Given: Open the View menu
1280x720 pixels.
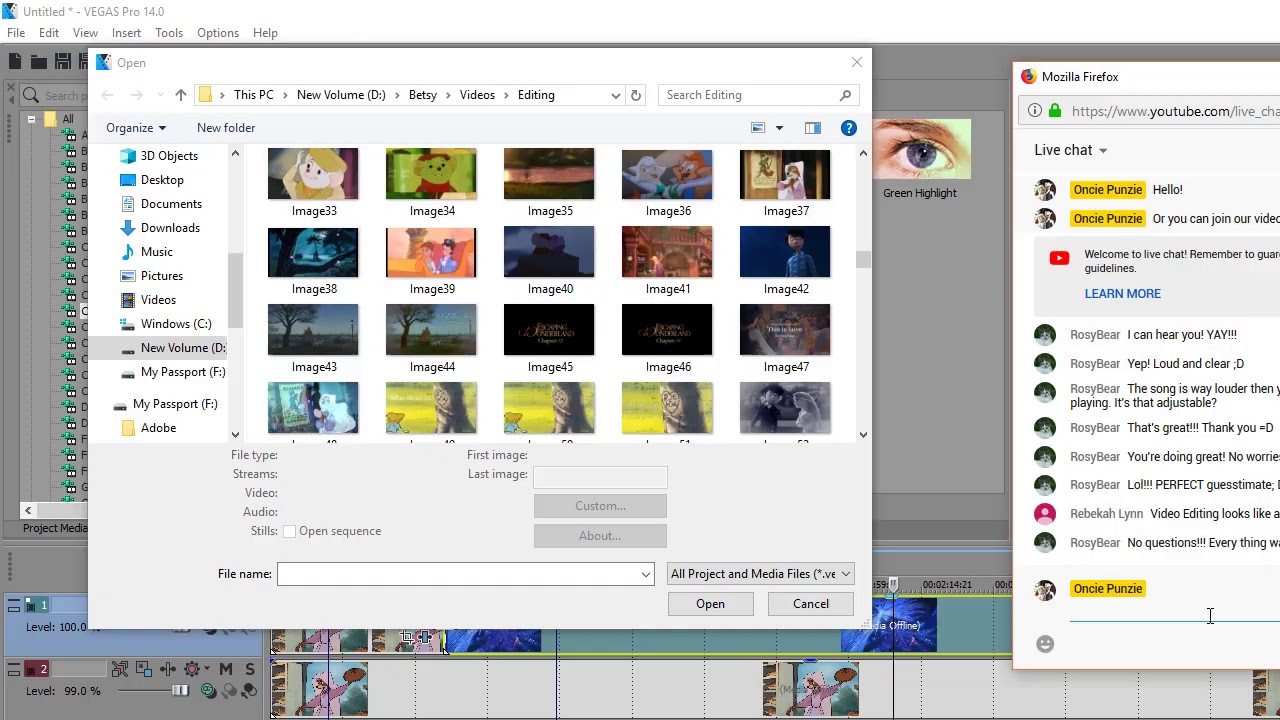Looking at the screenshot, I should pos(85,33).
